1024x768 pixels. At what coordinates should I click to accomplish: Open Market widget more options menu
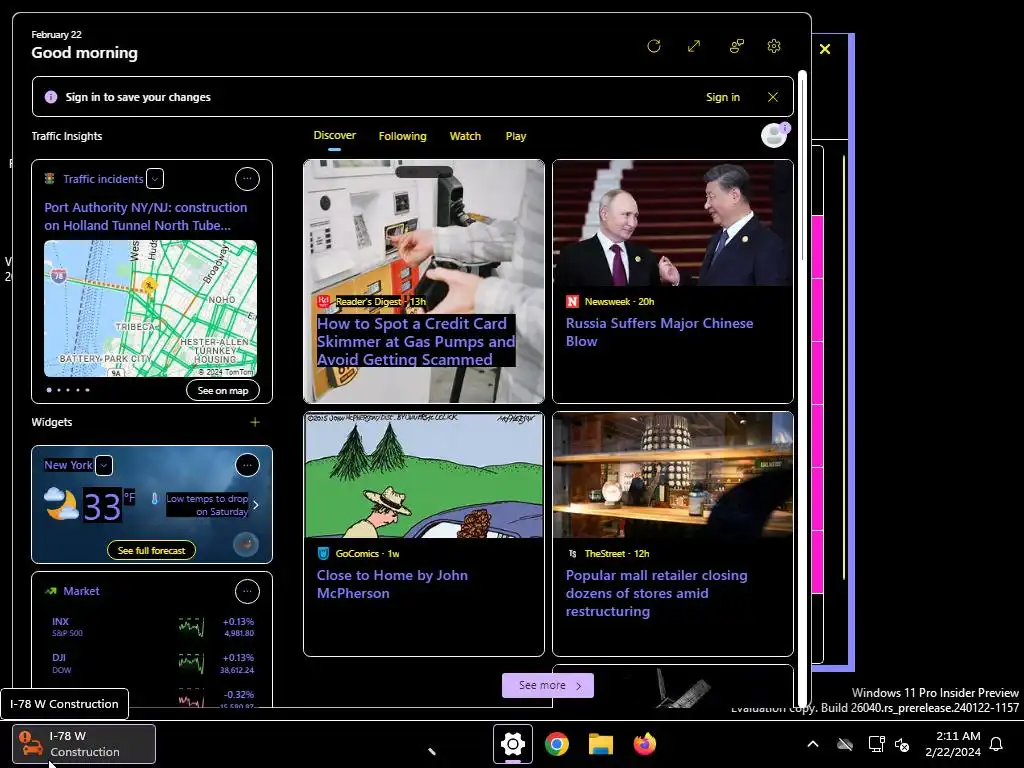point(247,591)
